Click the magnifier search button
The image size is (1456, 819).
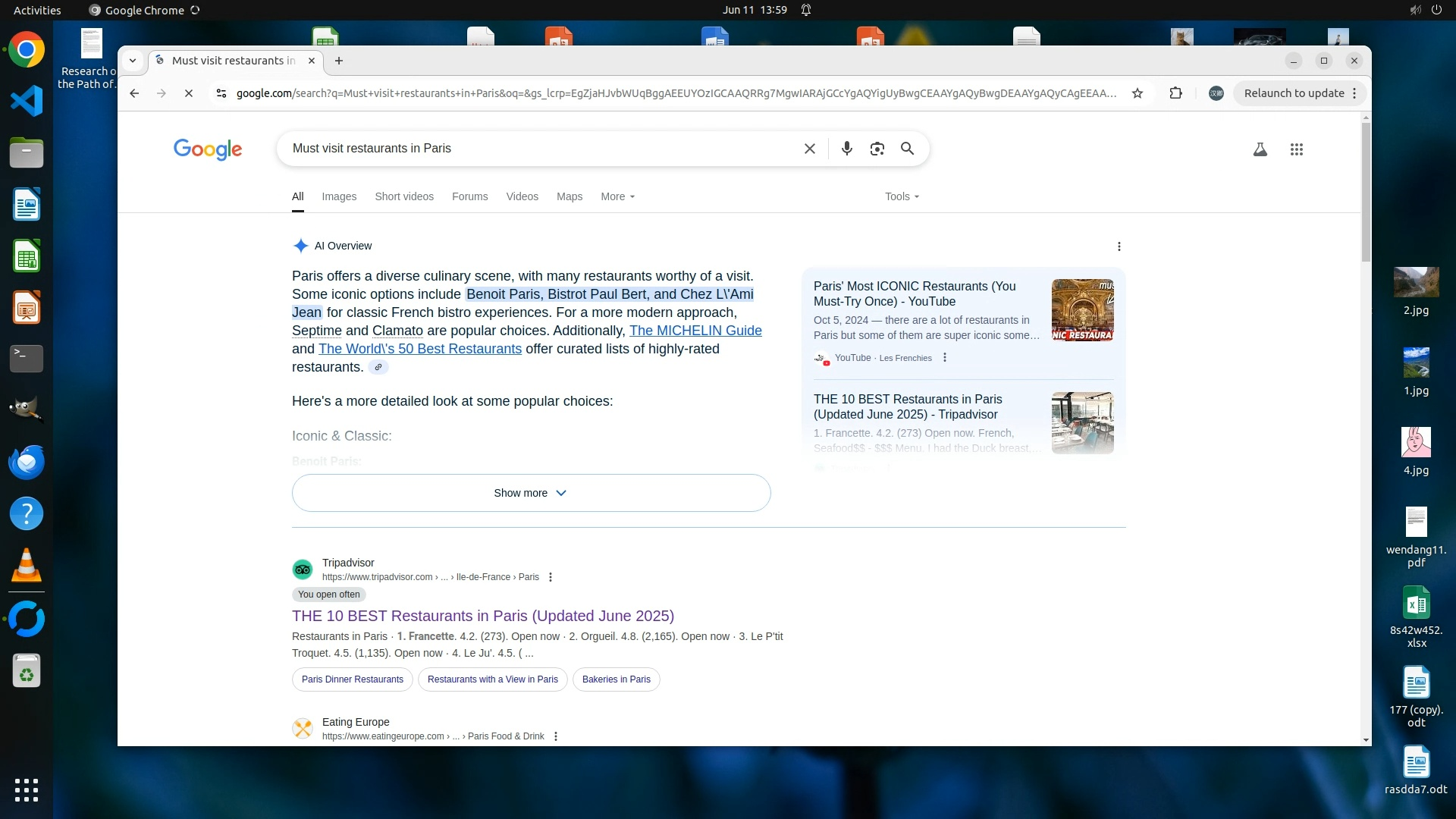907,149
